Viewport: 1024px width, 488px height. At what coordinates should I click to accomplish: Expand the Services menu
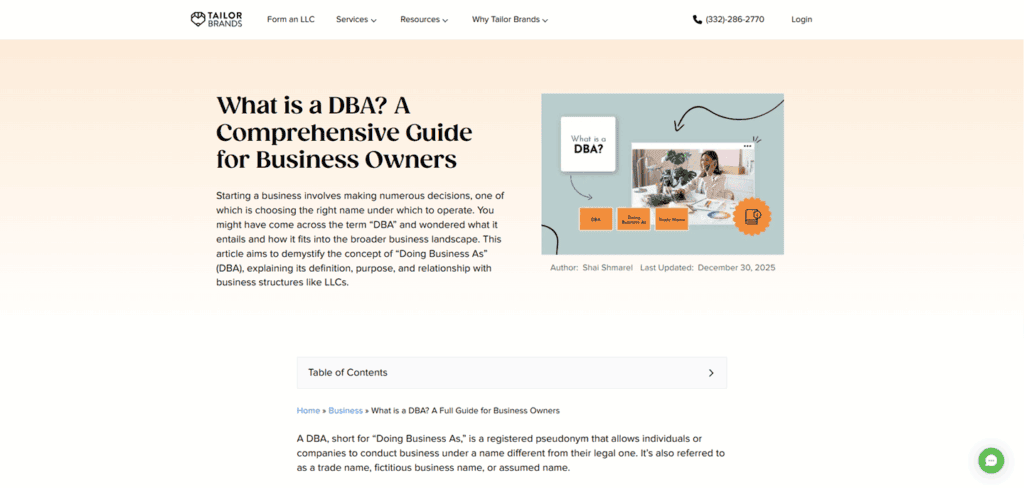point(357,20)
